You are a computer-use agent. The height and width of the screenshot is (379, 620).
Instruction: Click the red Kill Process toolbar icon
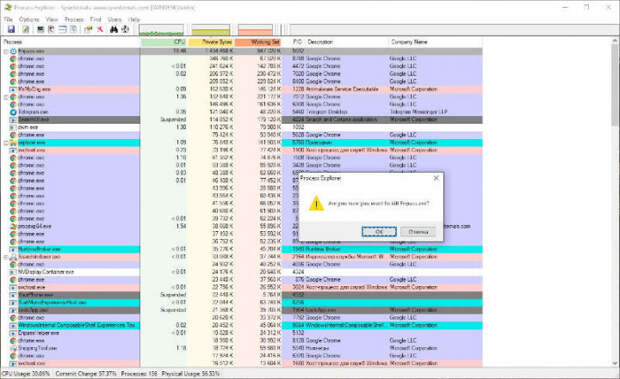pyautogui.click(x=100, y=29)
